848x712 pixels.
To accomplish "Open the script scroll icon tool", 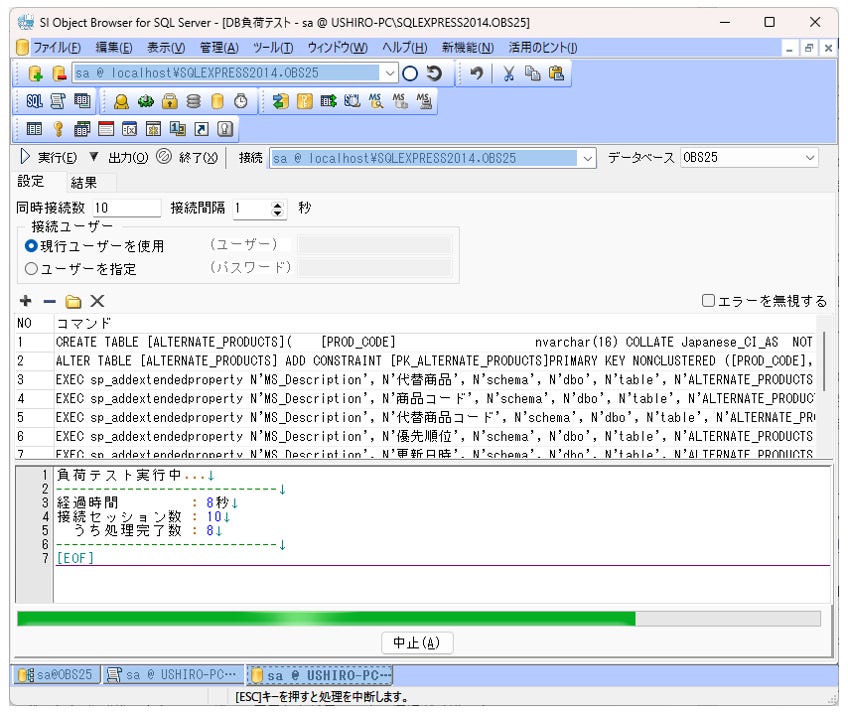I will 58,101.
